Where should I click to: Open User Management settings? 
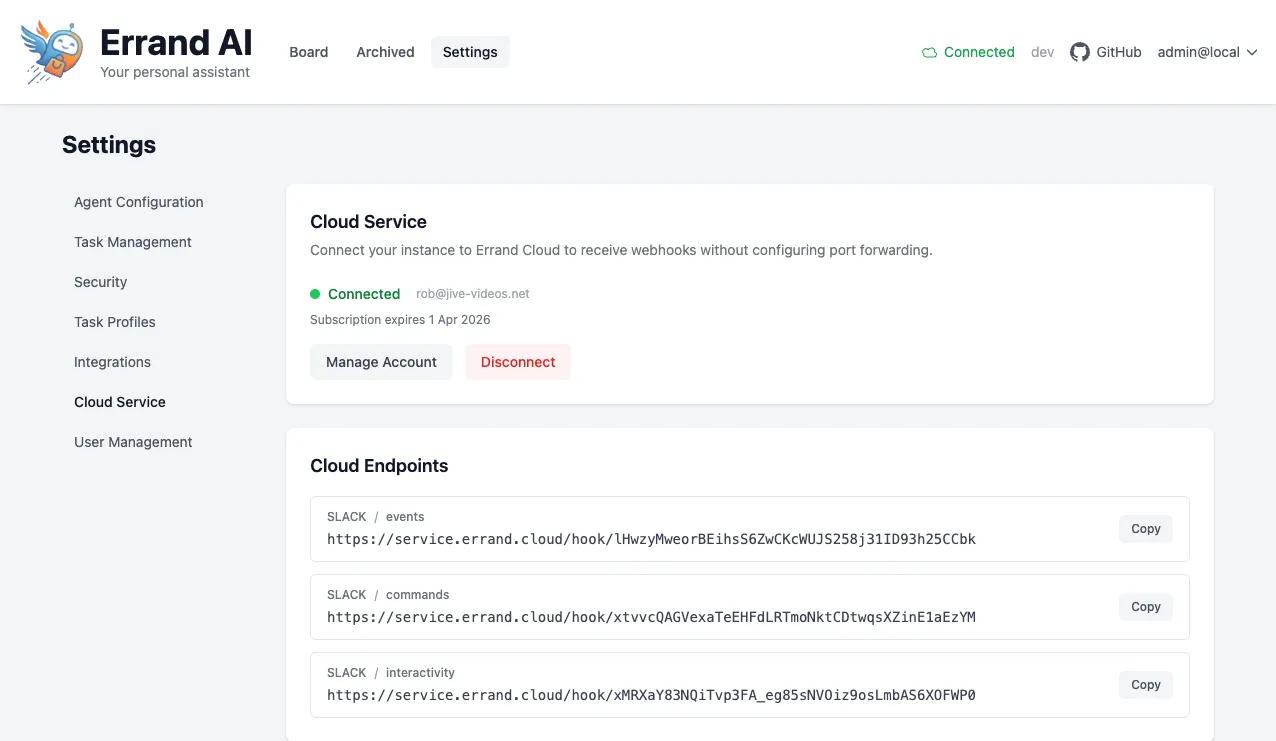133,442
